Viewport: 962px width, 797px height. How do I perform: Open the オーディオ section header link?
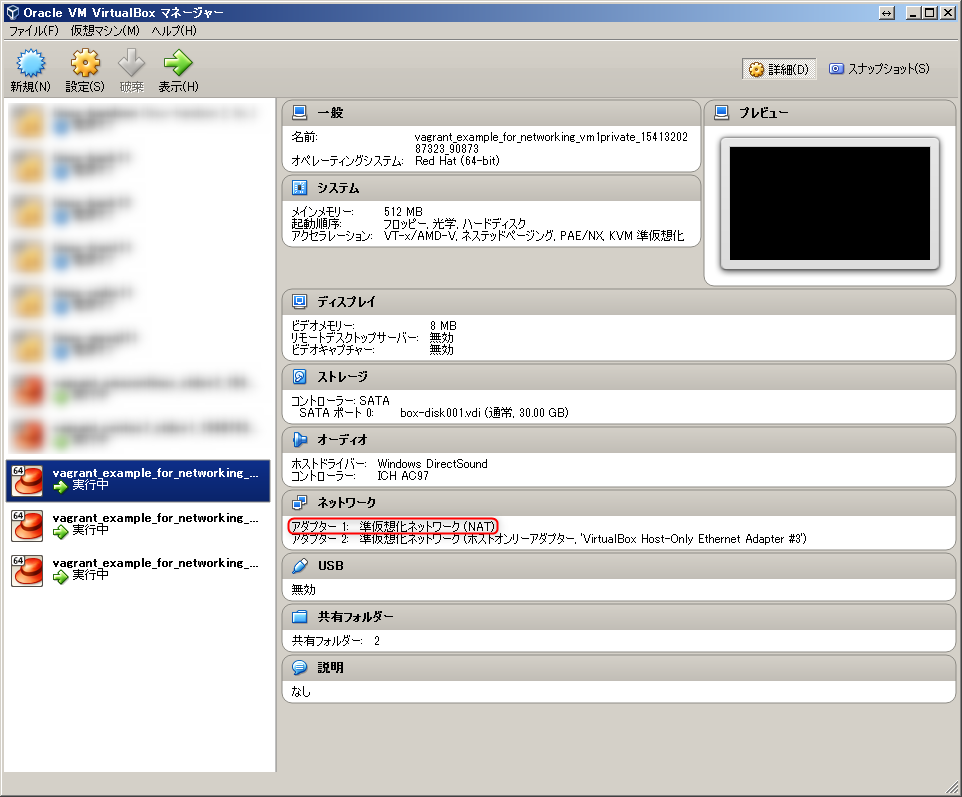pyautogui.click(x=342, y=440)
